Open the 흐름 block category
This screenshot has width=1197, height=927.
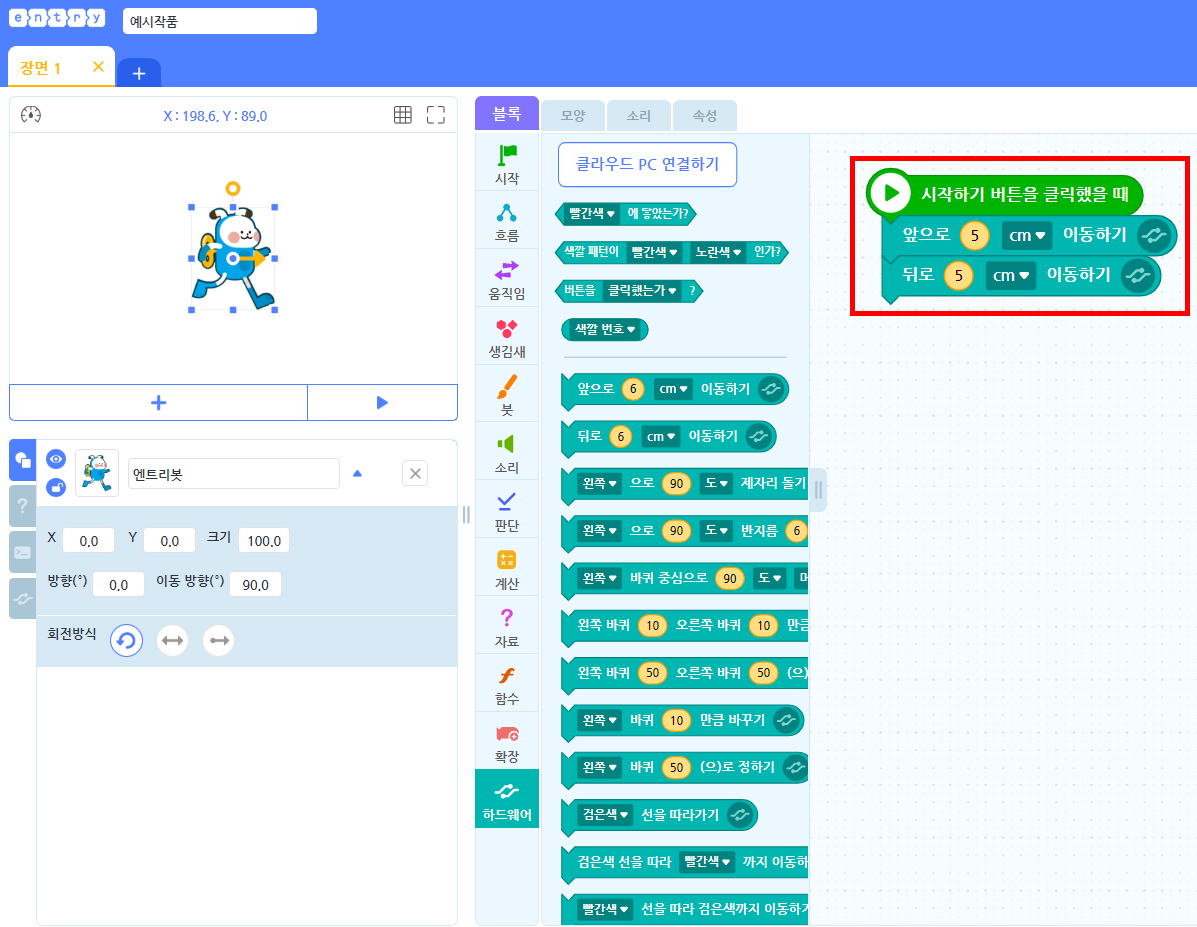[507, 222]
